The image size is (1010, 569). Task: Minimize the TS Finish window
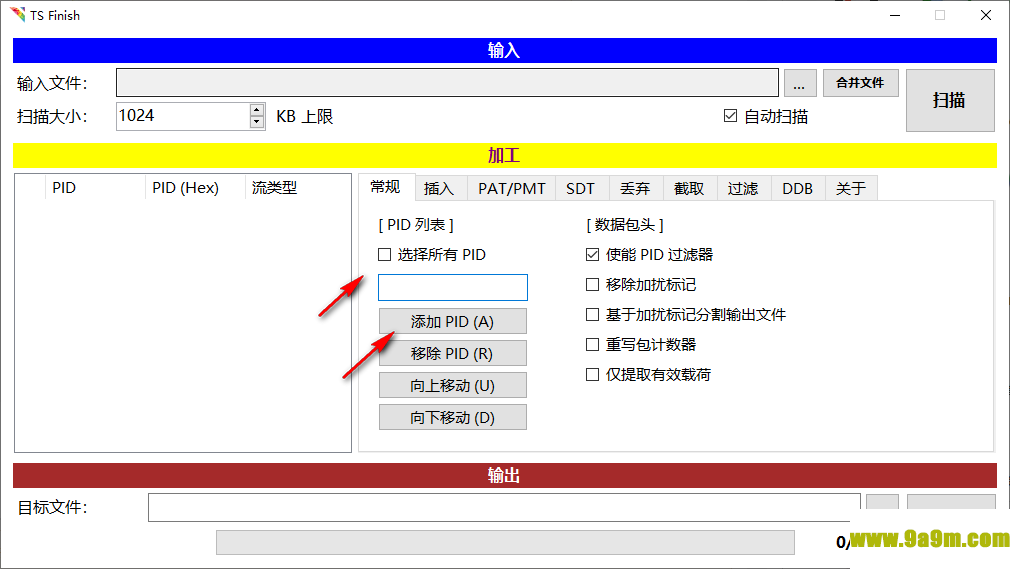click(895, 15)
